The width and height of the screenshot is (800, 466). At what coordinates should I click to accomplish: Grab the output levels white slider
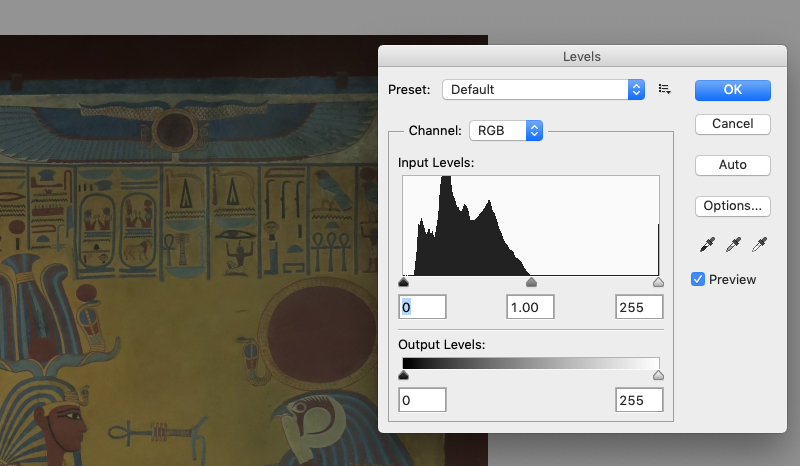coord(658,375)
